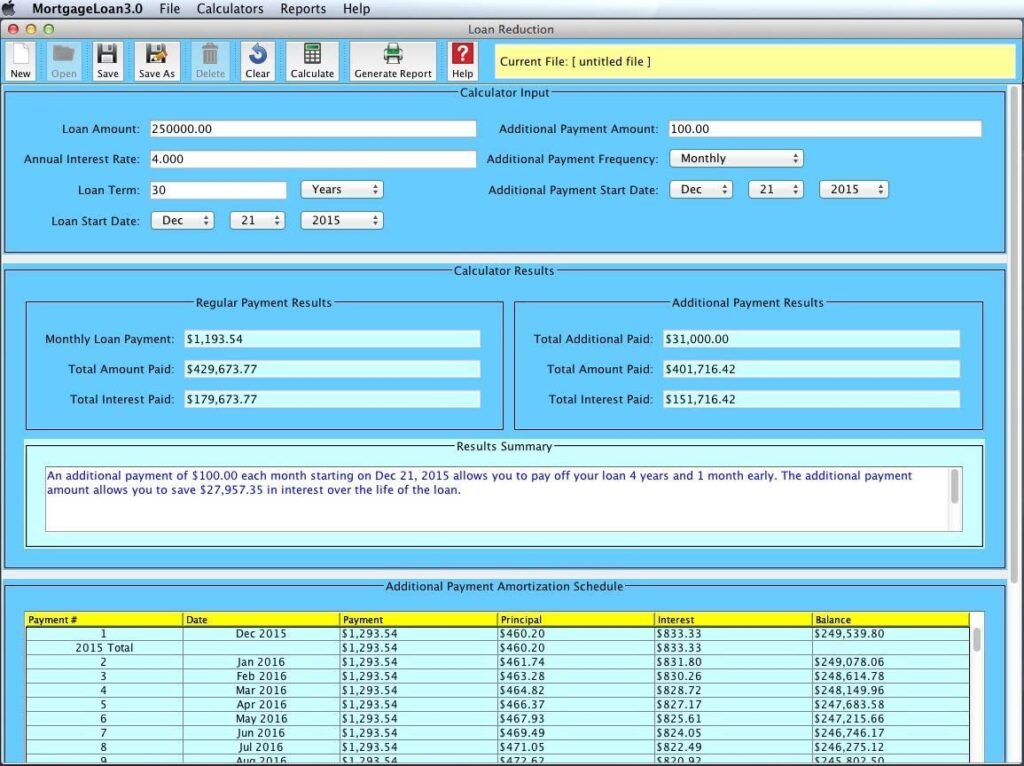This screenshot has width=1024, height=766.
Task: Open the MortgageLoan3.0 application menu
Action: pyautogui.click(x=88, y=8)
